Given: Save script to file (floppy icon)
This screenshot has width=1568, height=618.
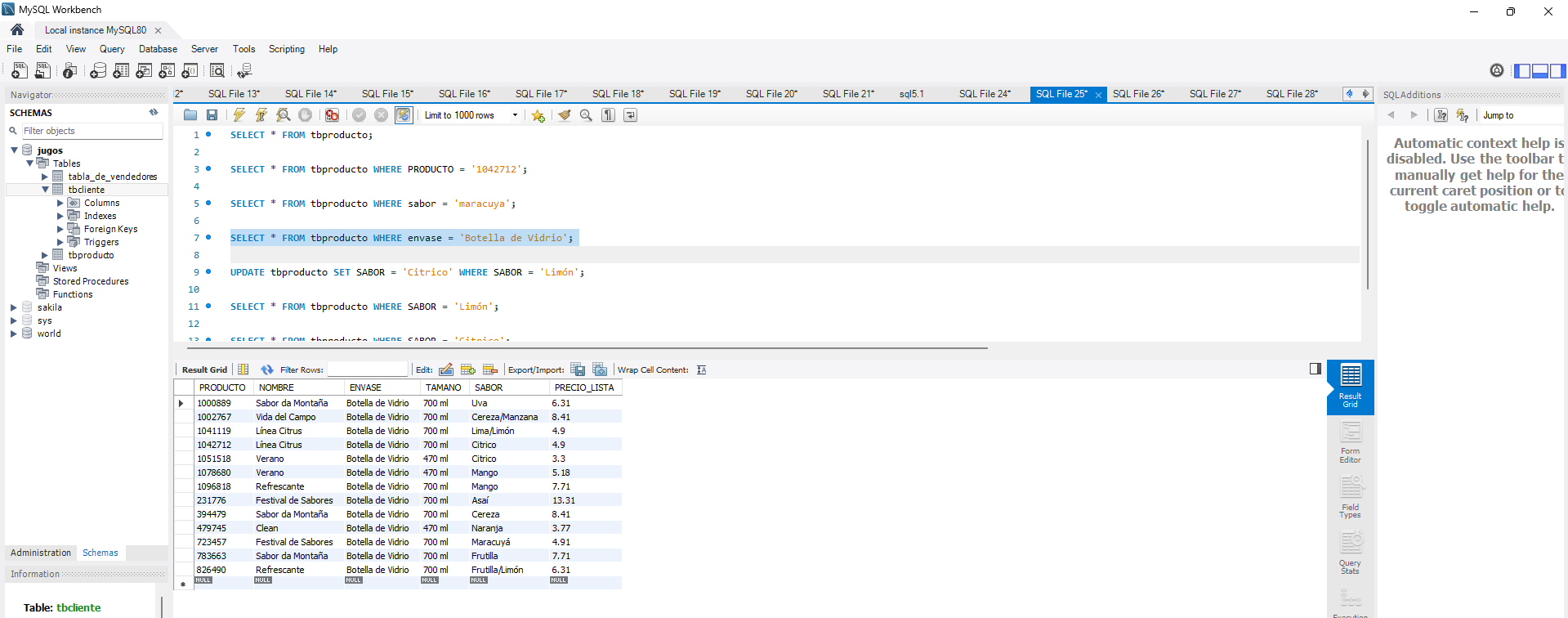Looking at the screenshot, I should (x=212, y=115).
